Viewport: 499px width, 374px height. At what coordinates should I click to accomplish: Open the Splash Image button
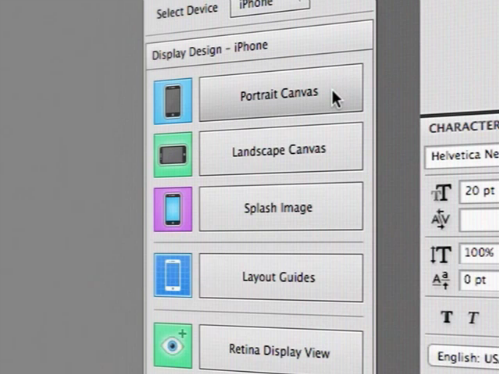pyautogui.click(x=281, y=207)
